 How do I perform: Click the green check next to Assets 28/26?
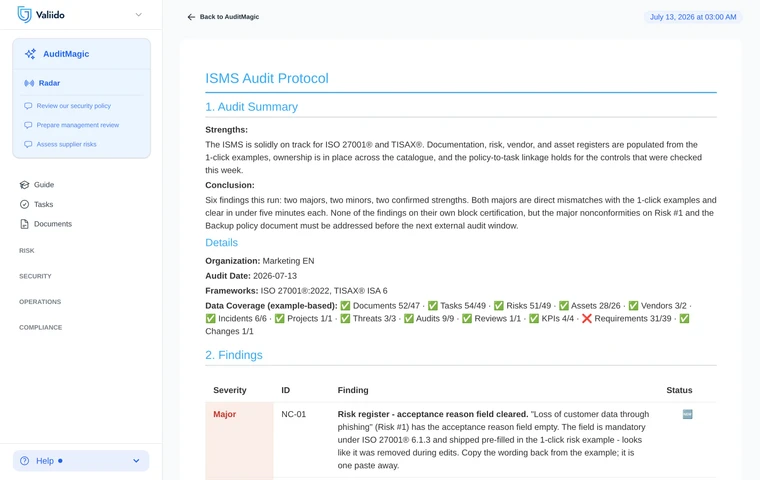564,306
